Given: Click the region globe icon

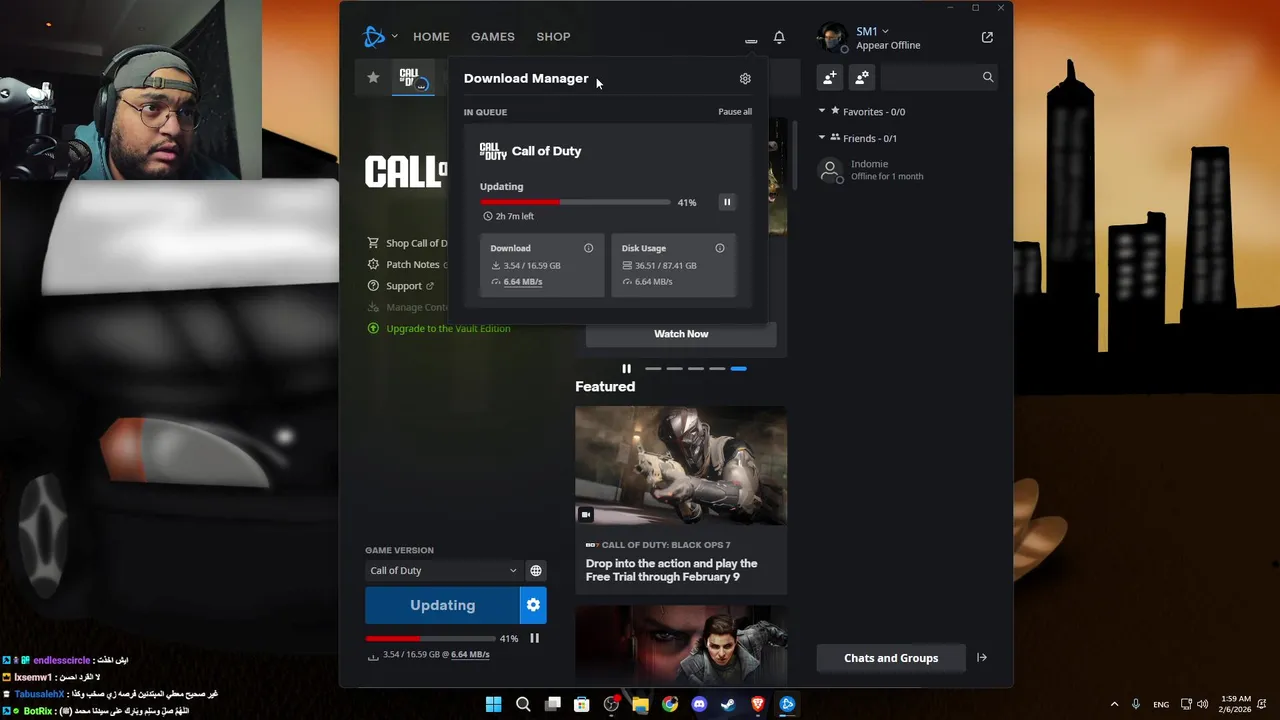Looking at the screenshot, I should click(536, 570).
